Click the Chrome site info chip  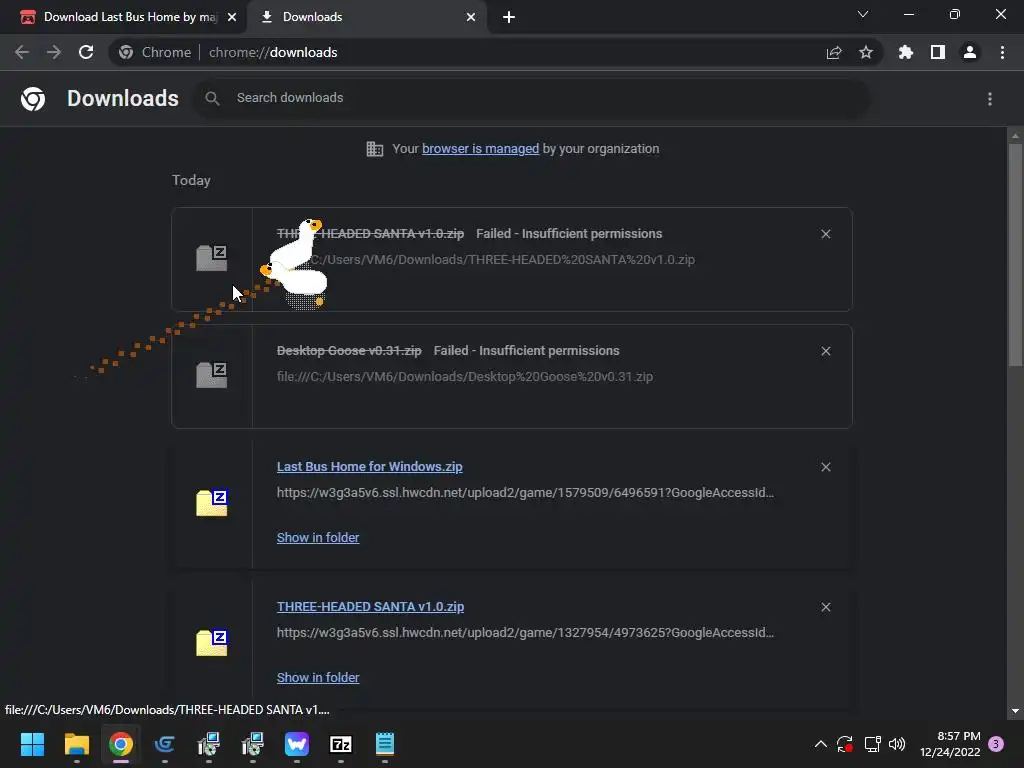coord(155,52)
